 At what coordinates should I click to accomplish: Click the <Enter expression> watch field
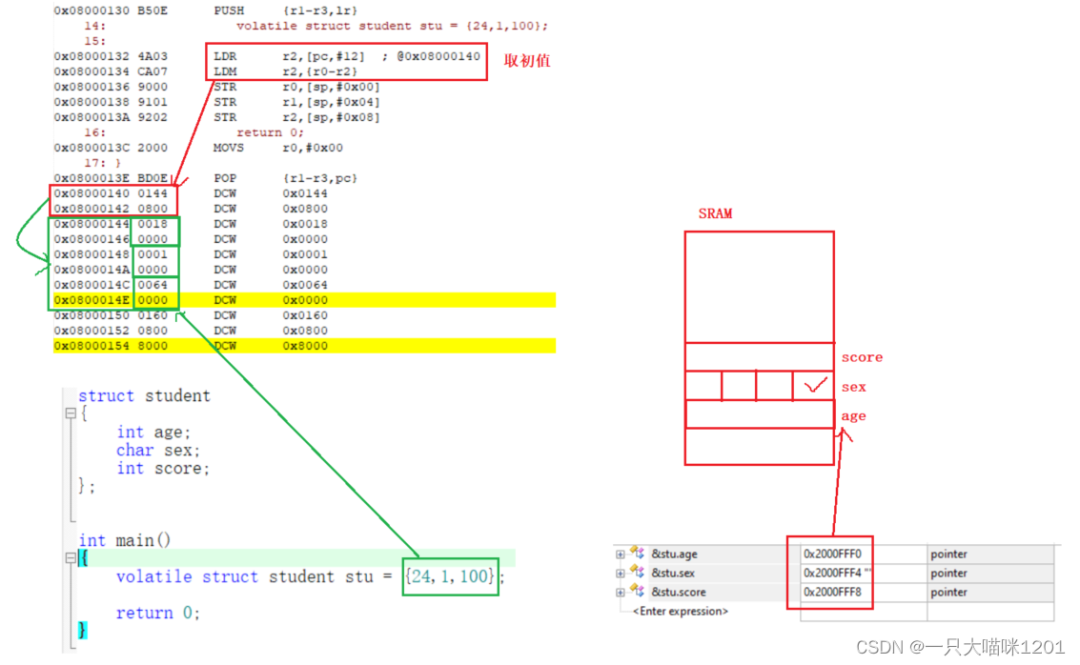(x=680, y=611)
